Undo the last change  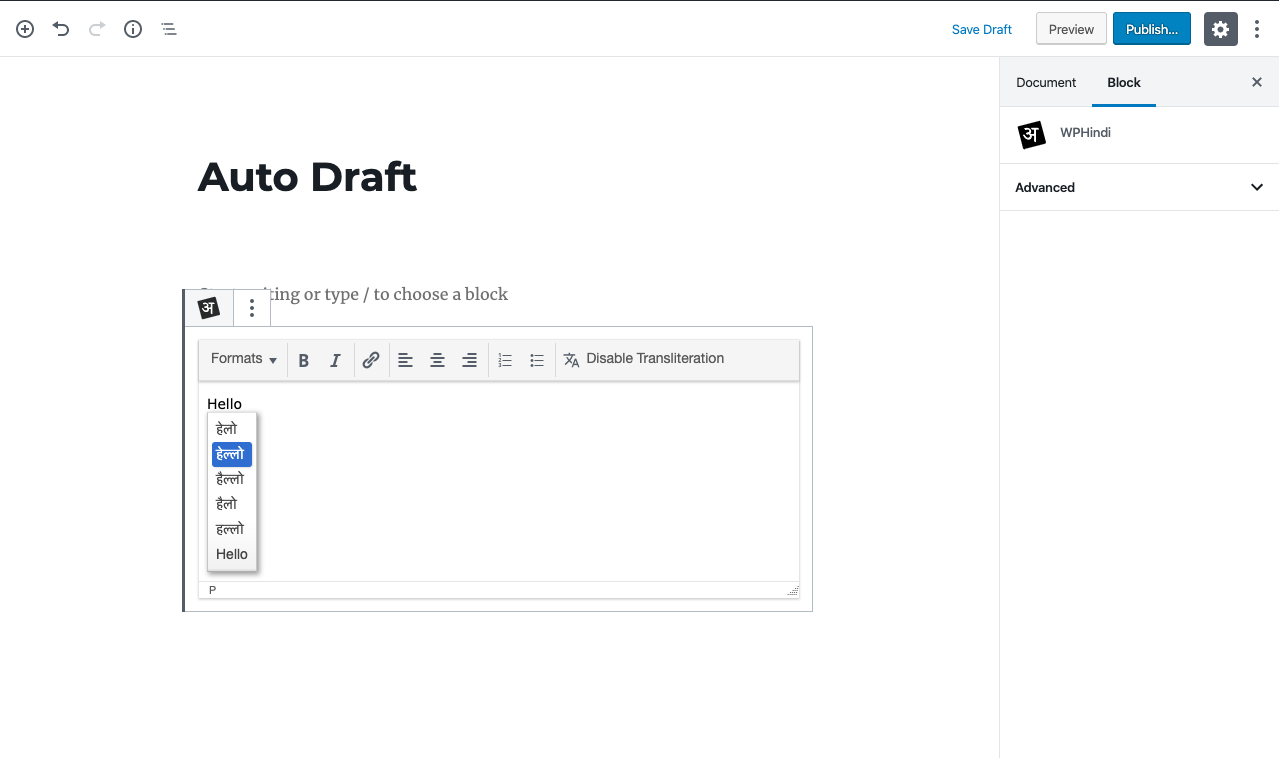[x=61, y=29]
